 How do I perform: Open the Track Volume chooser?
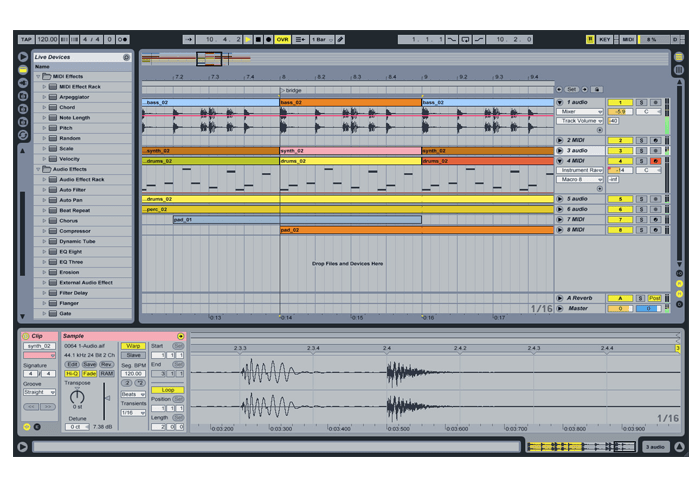(x=580, y=121)
